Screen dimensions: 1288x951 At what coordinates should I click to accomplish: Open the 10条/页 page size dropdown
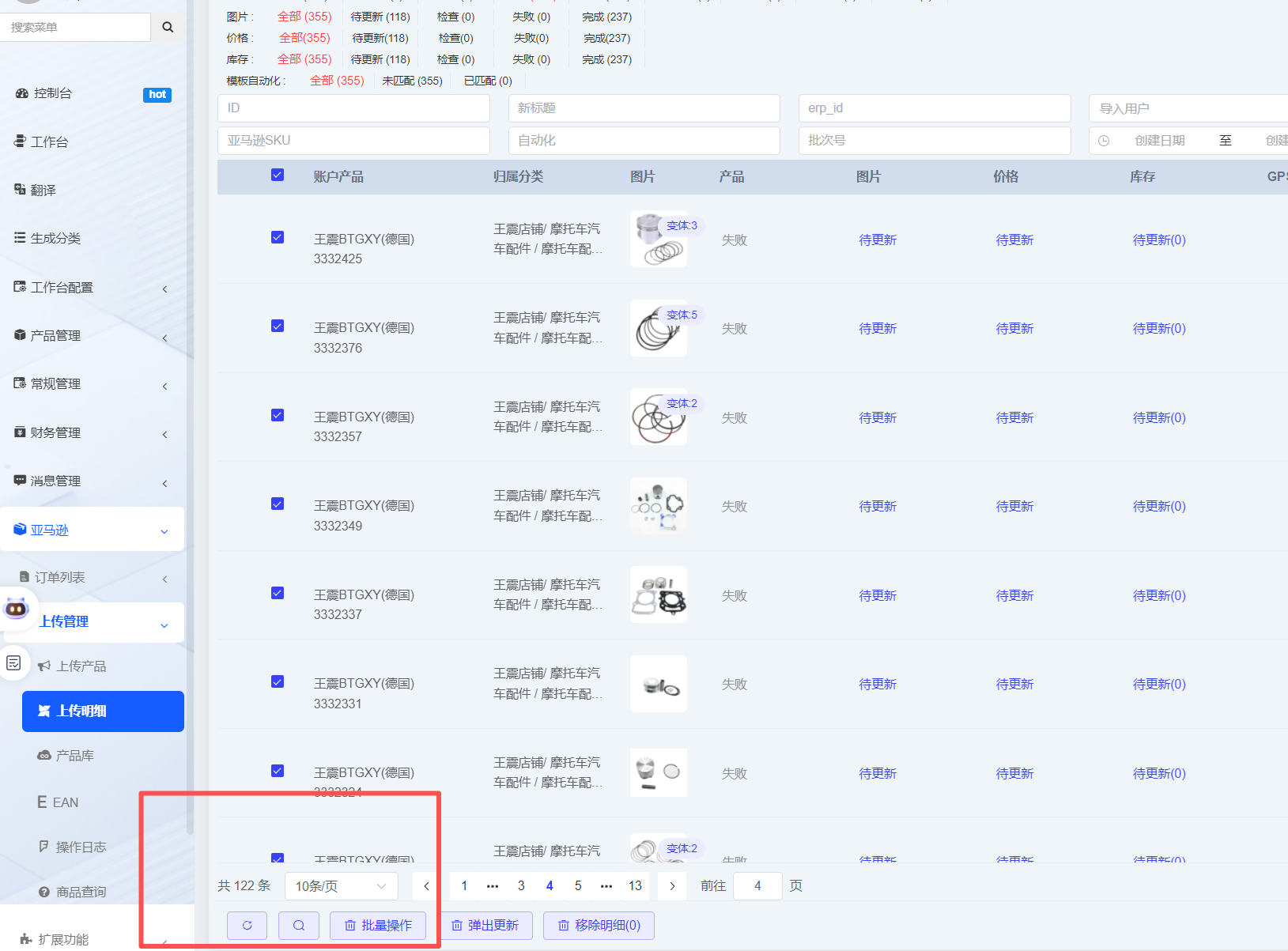(341, 886)
